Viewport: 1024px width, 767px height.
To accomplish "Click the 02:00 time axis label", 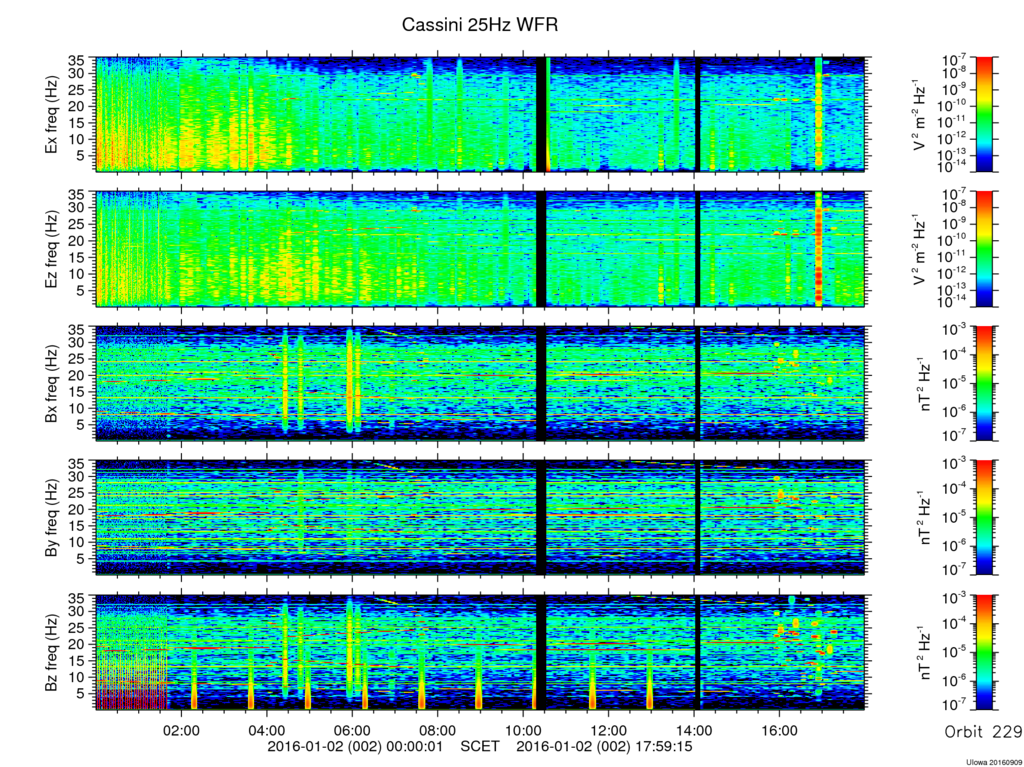I will coord(181,730).
